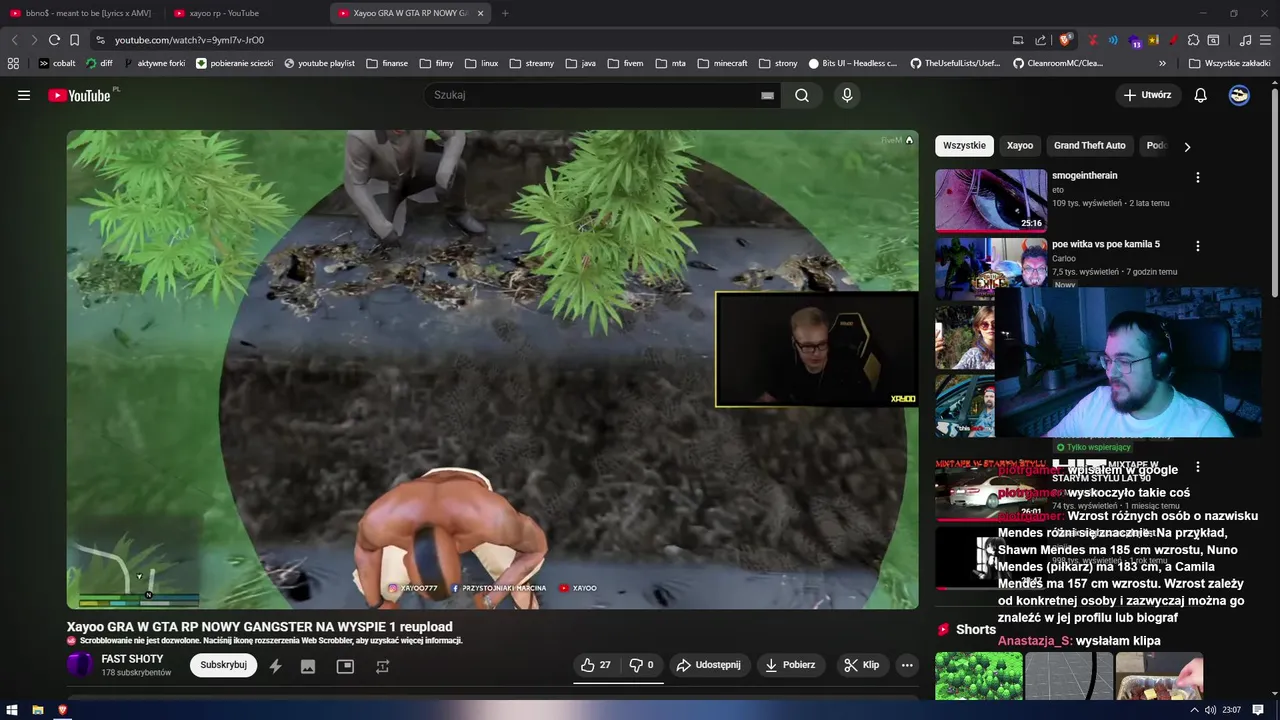The image size is (1280, 720).
Task: Open the taskbar volume icon
Action: click(x=1211, y=710)
